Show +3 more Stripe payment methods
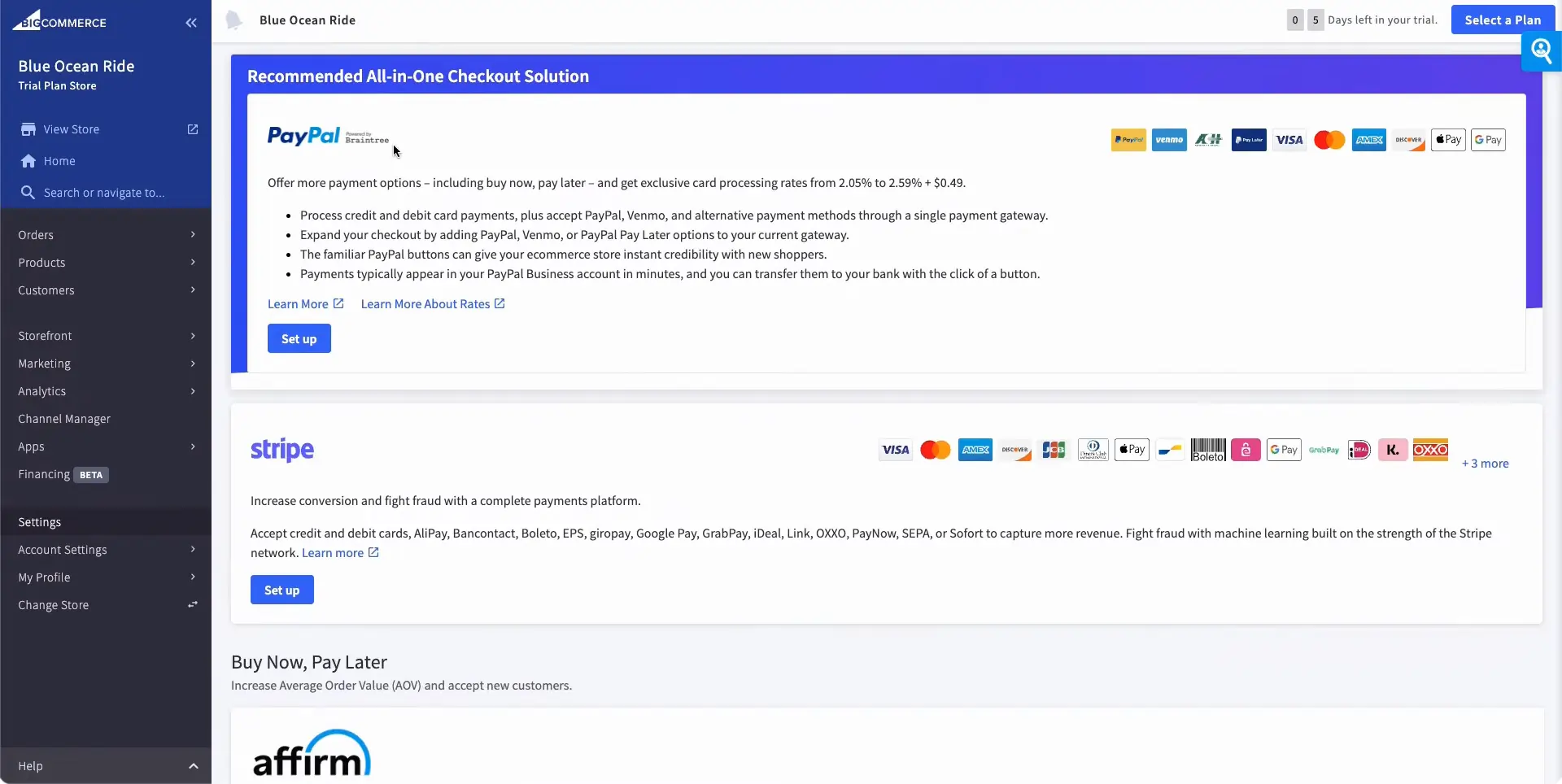This screenshot has width=1562, height=784. tap(1485, 464)
